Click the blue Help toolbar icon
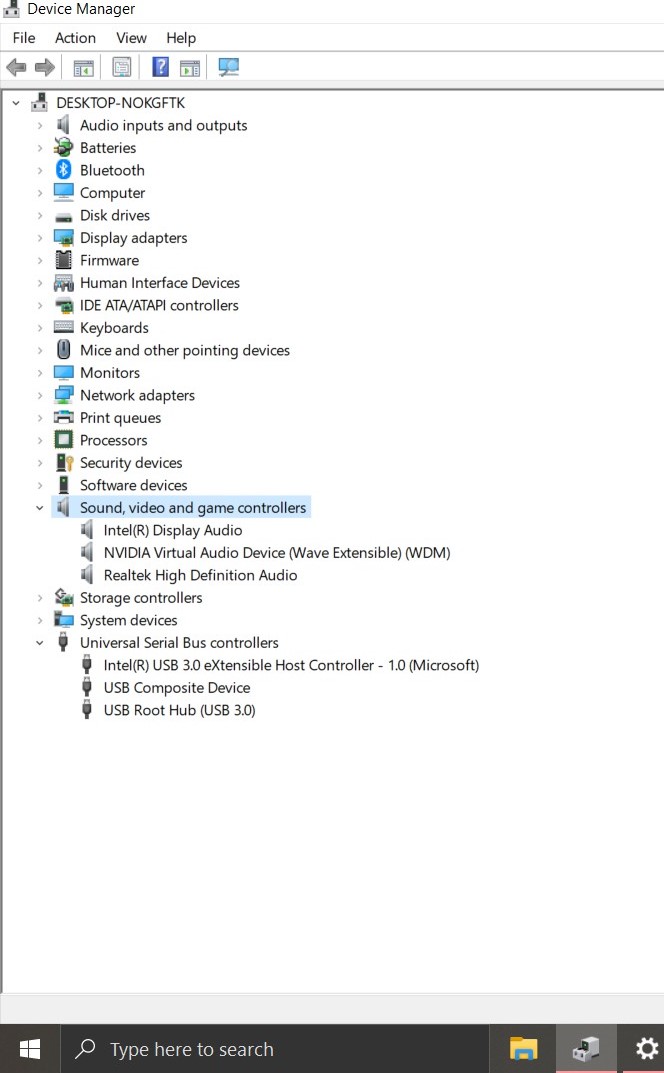Image resolution: width=664 pixels, height=1073 pixels. [160, 67]
